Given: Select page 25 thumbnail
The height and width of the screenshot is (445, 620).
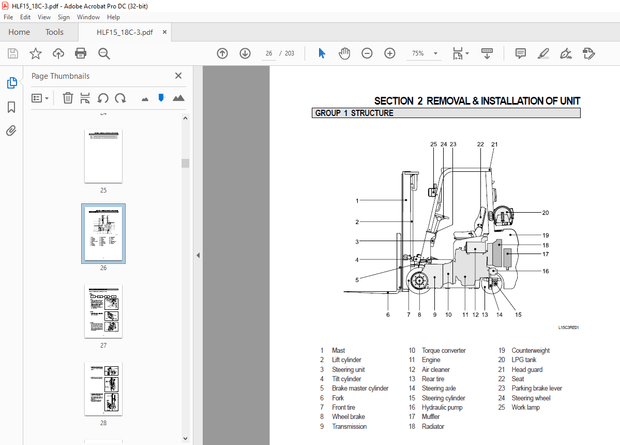Looking at the screenshot, I should pos(103,157).
